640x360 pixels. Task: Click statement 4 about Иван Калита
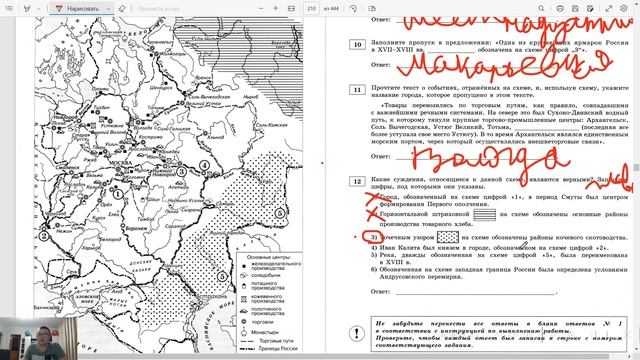click(489, 248)
